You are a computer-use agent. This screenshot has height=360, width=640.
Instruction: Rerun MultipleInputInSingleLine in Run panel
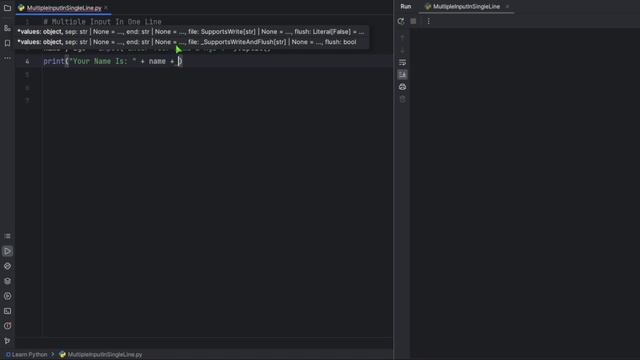click(401, 21)
